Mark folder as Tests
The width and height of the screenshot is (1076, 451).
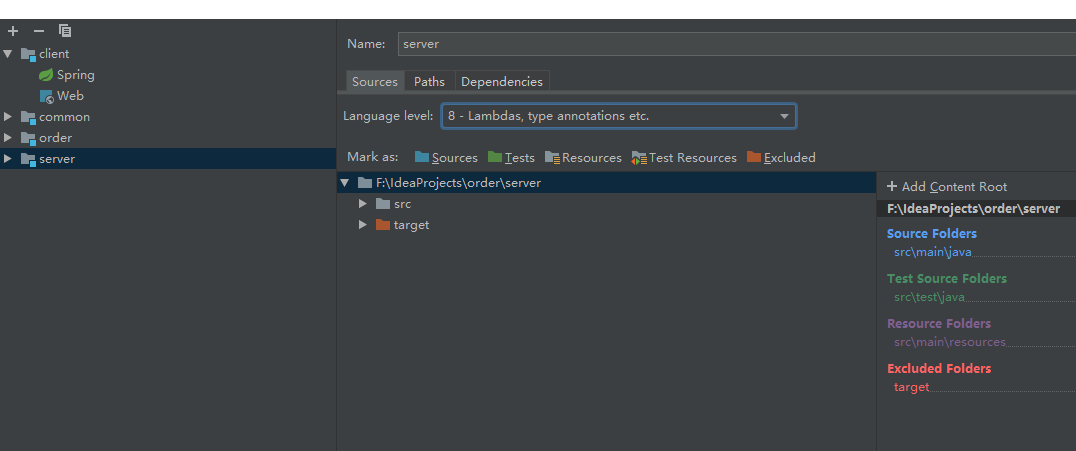(511, 158)
